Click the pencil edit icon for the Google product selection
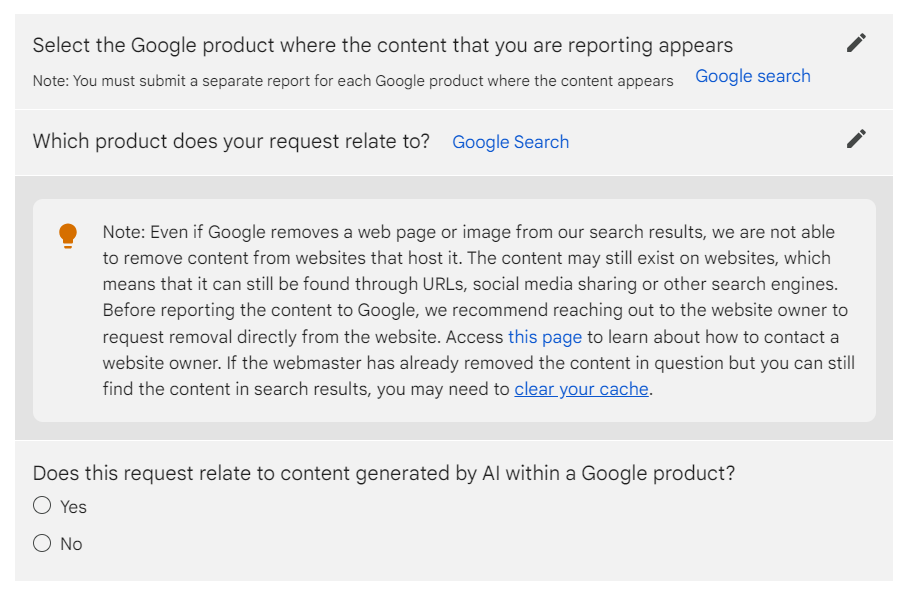The image size is (908, 592). pos(856,43)
